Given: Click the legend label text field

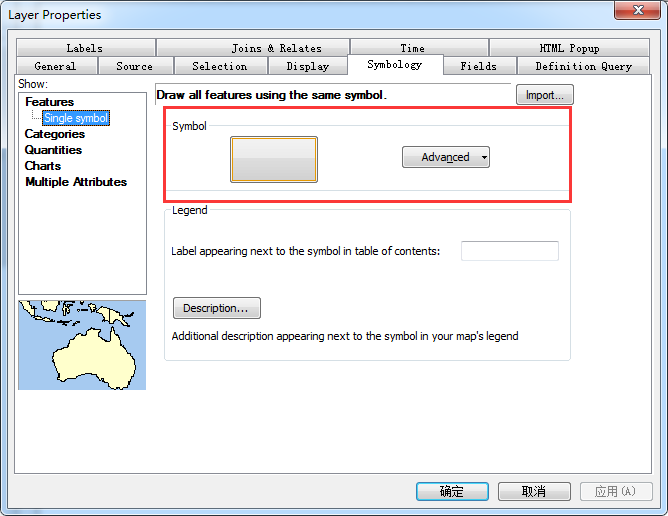Looking at the screenshot, I should 510,251.
